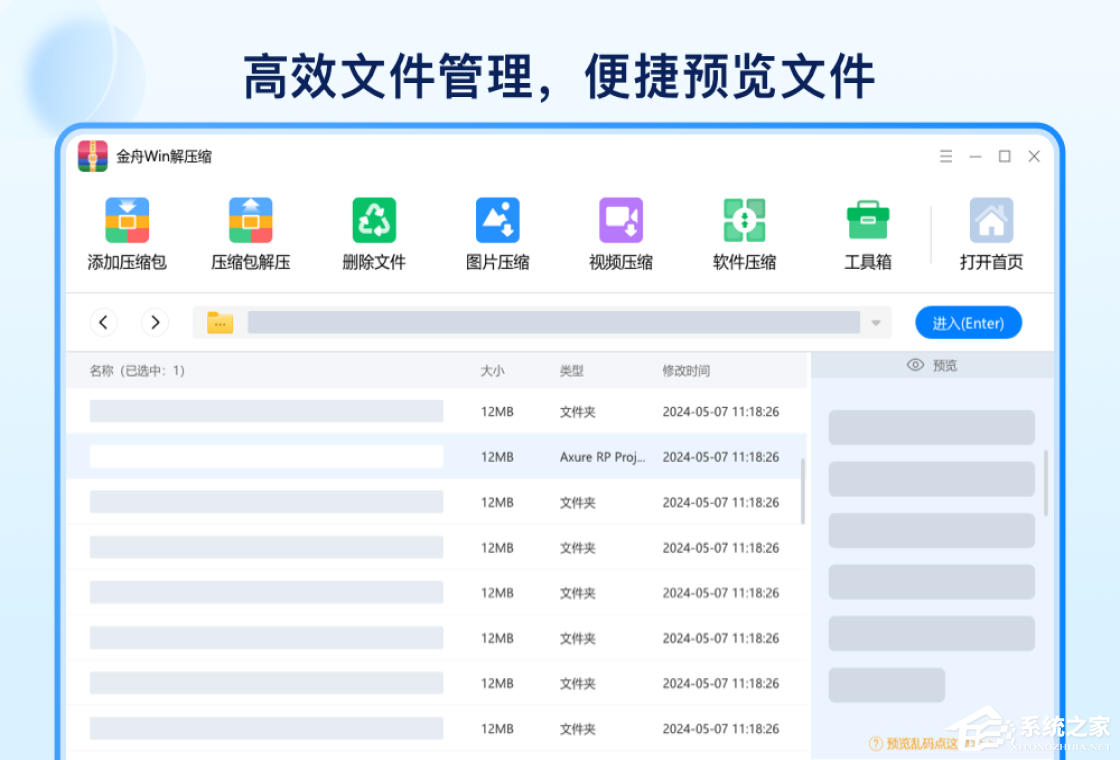Click the 进入(Enter) button
The image size is (1120, 760).
(x=968, y=322)
